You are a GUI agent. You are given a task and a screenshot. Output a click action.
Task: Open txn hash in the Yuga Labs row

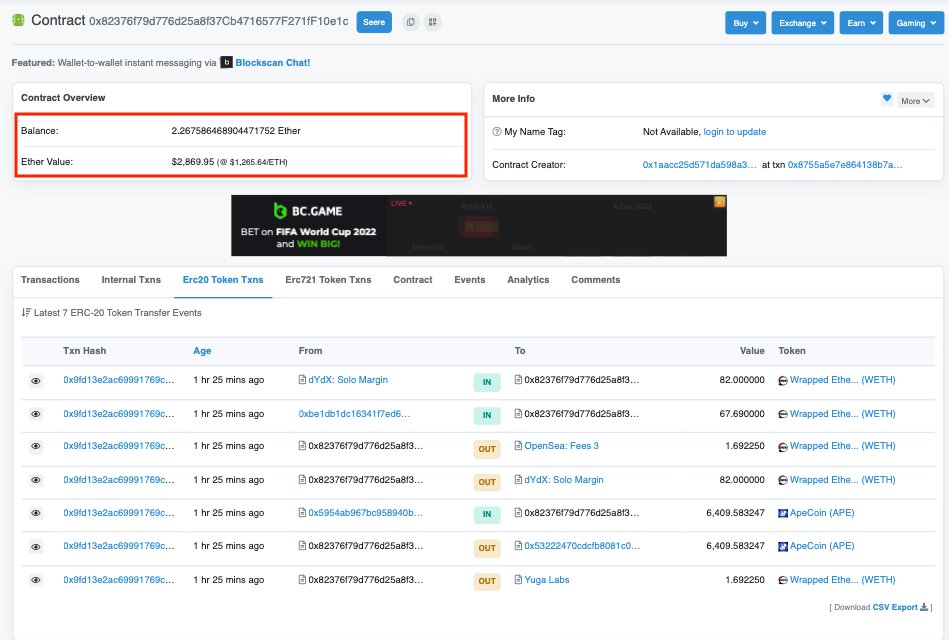[x=119, y=579]
